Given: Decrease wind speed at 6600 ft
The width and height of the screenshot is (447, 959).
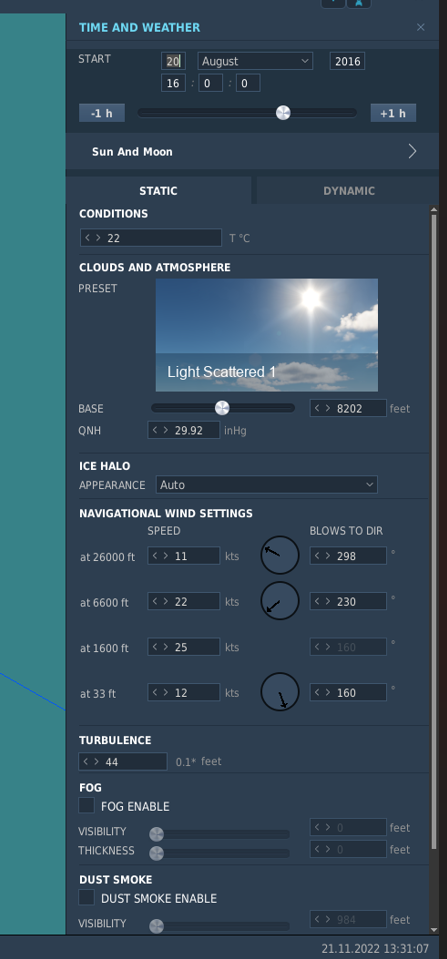Looking at the screenshot, I should [155, 602].
